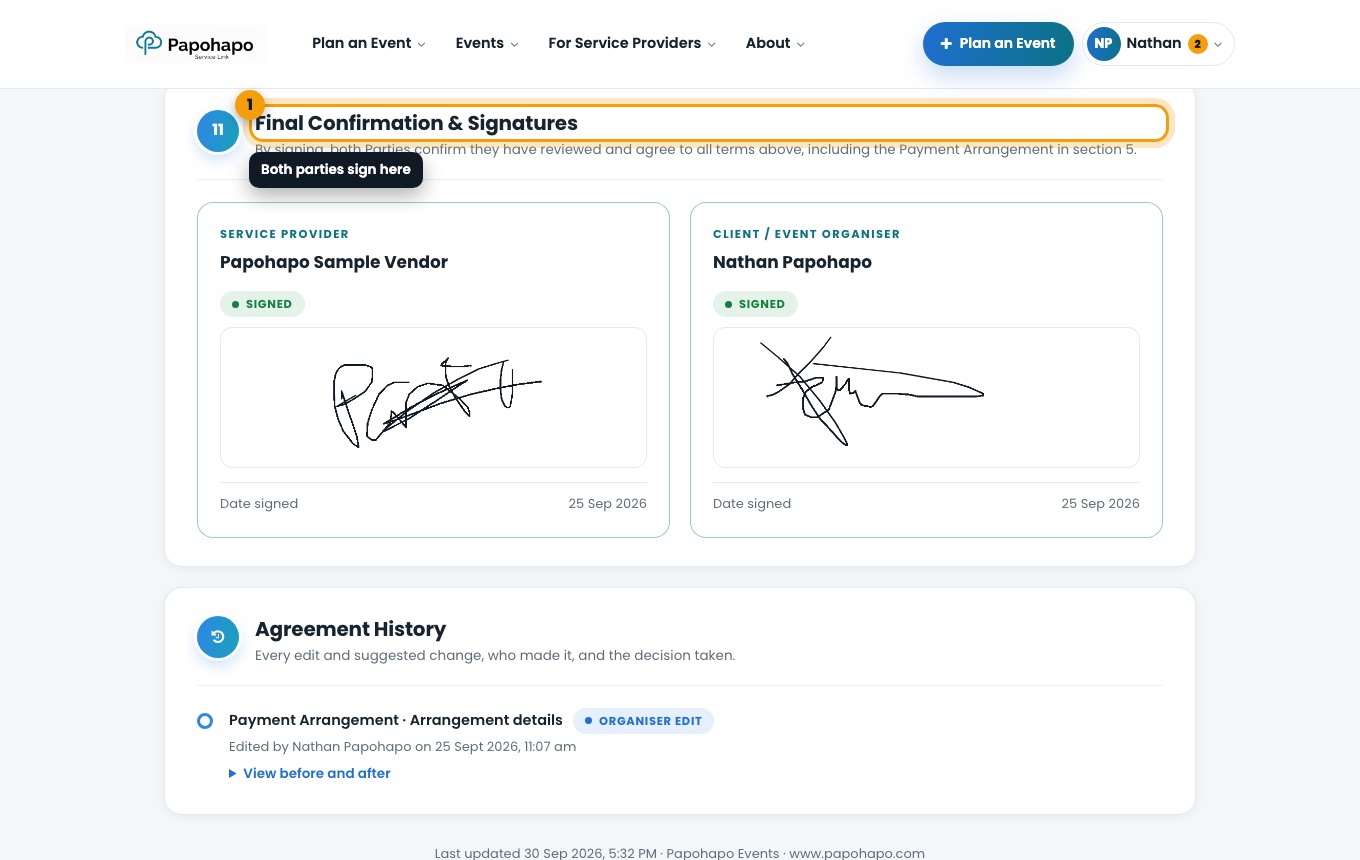The height and width of the screenshot is (860, 1360).
Task: Click Nathan Papohapo's signature image
Action: point(926,397)
